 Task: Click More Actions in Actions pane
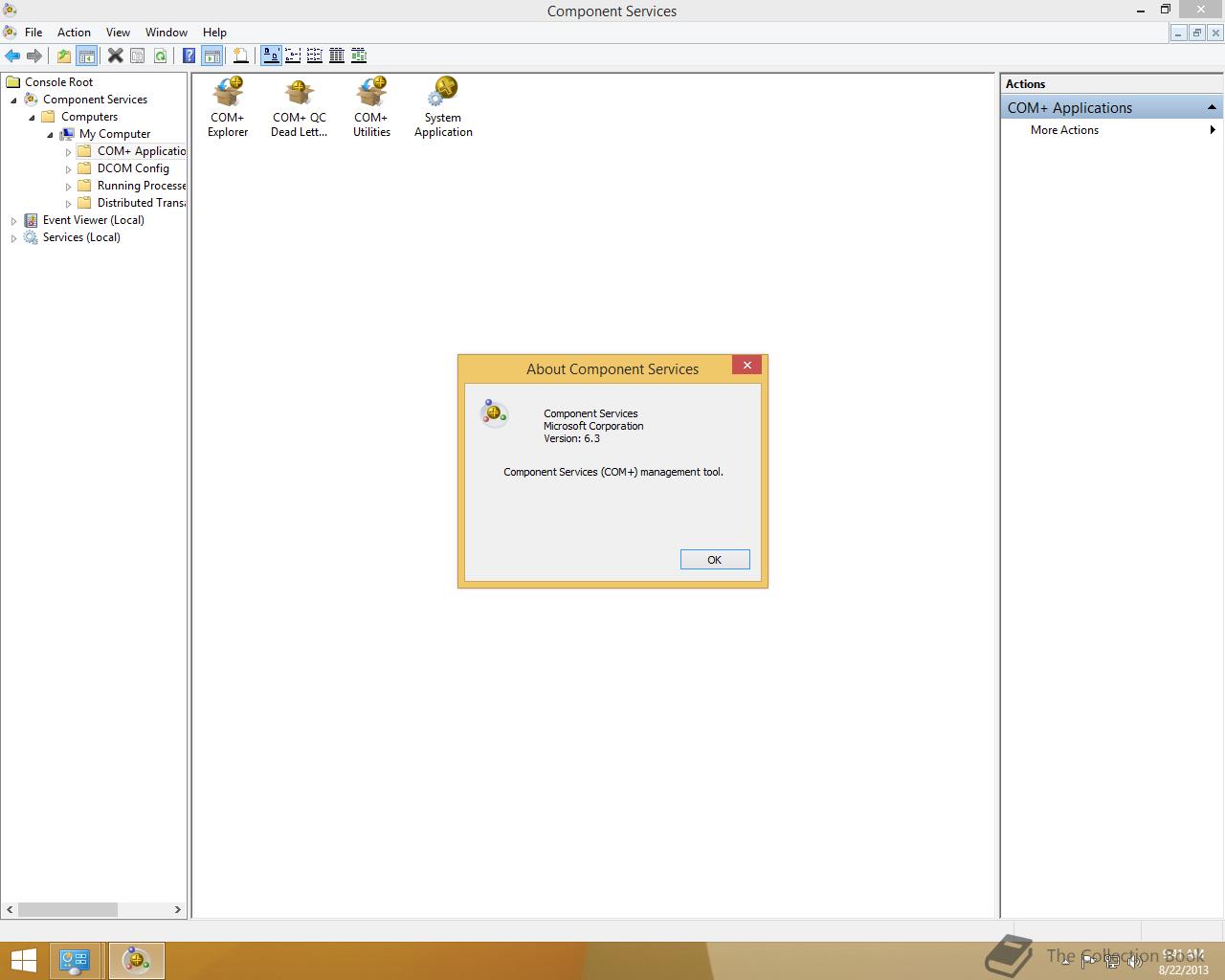(1064, 130)
